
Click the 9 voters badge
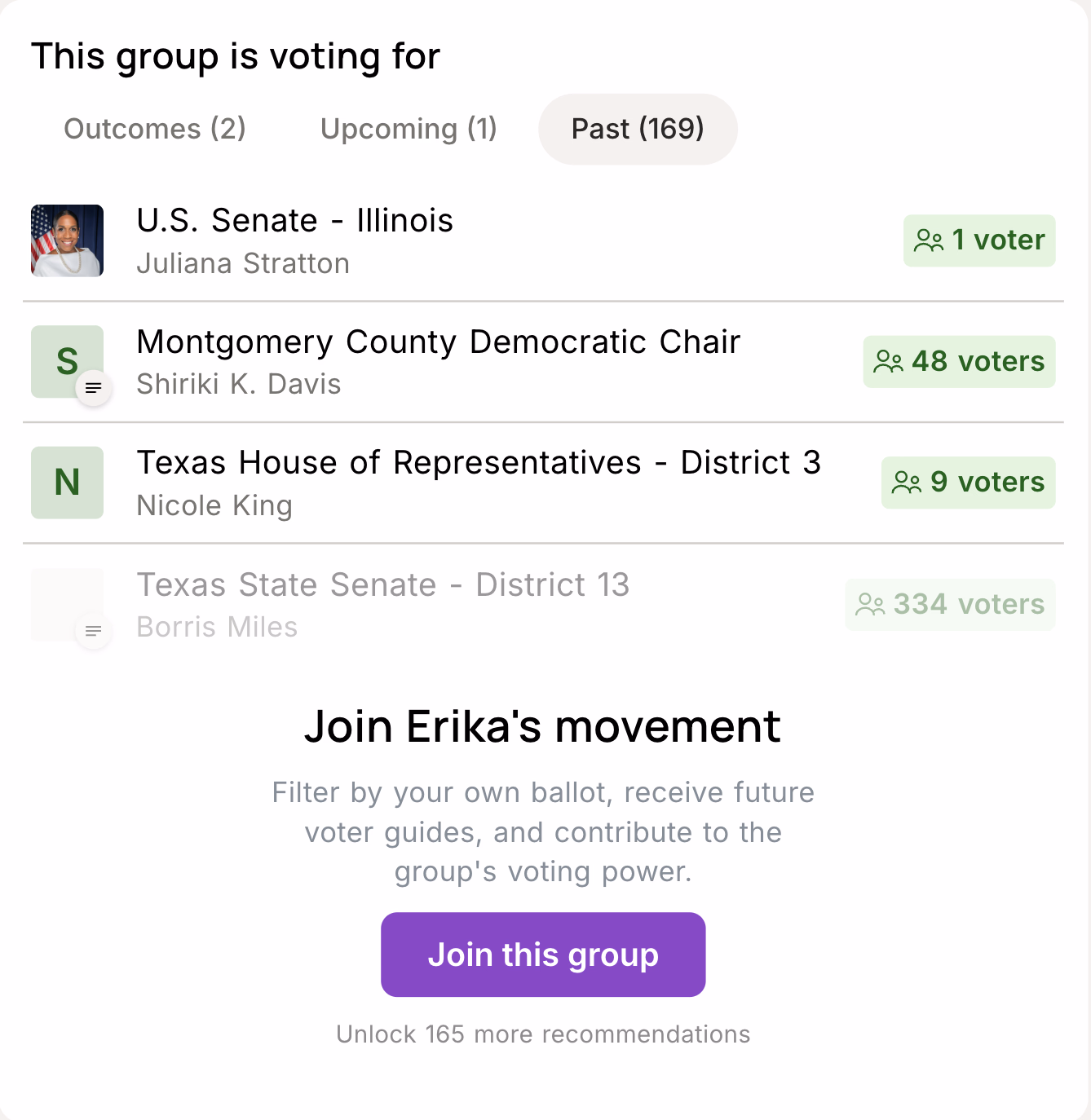(968, 482)
